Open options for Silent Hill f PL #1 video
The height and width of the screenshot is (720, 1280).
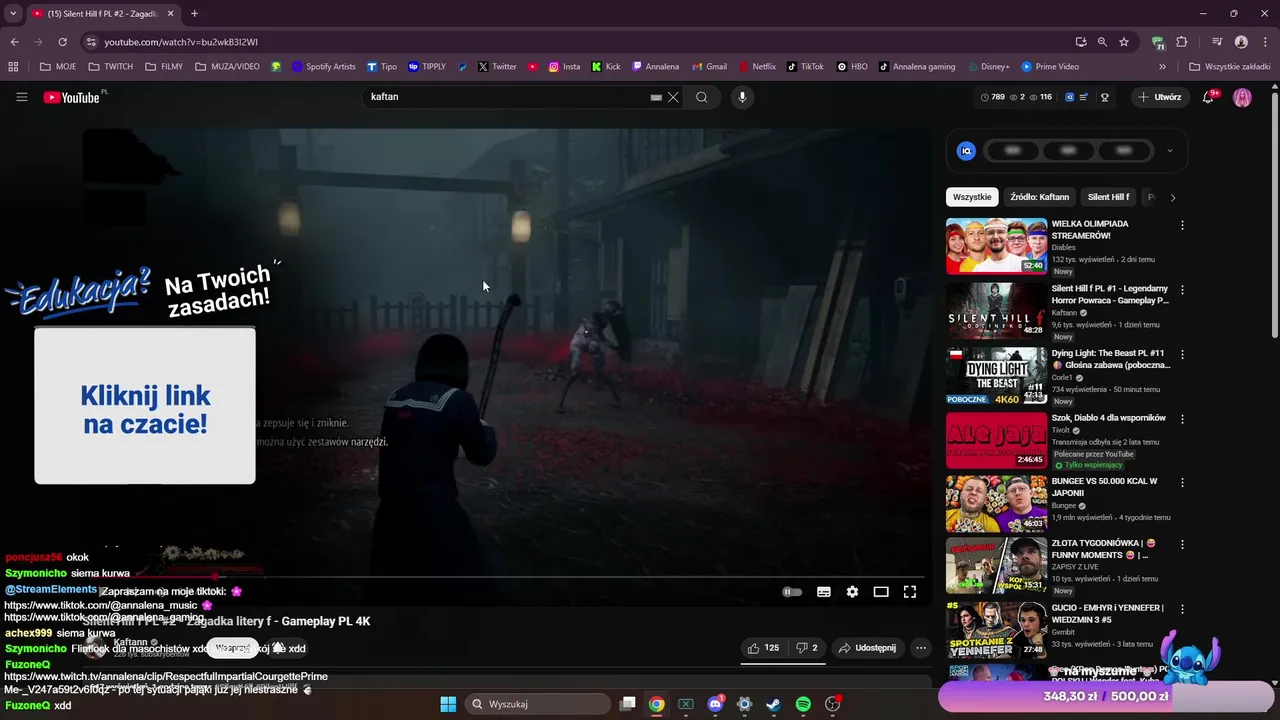click(x=1182, y=290)
